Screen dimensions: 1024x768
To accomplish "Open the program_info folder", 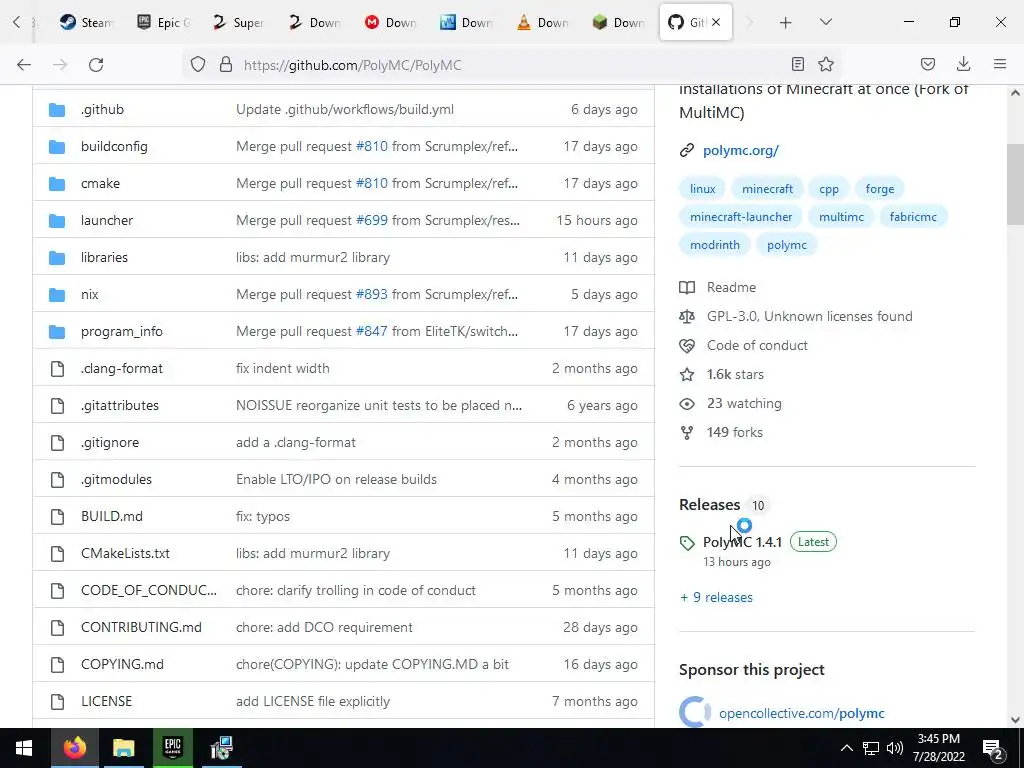I will pos(121,331).
